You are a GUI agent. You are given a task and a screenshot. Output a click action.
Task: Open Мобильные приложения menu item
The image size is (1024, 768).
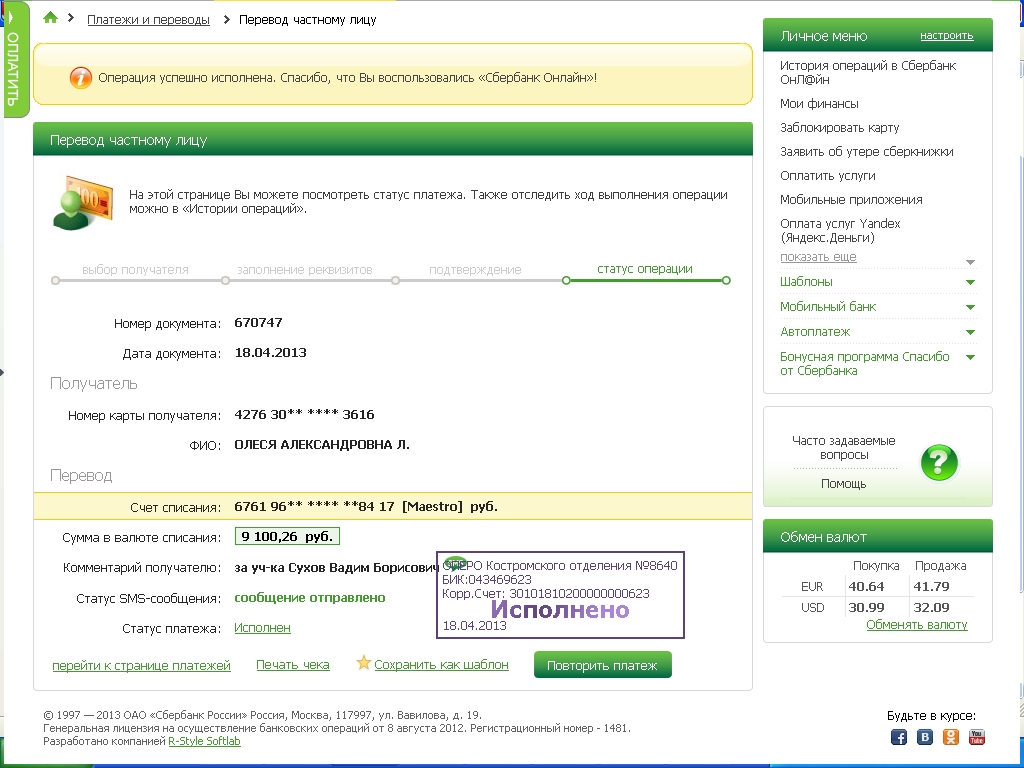pyautogui.click(x=851, y=200)
